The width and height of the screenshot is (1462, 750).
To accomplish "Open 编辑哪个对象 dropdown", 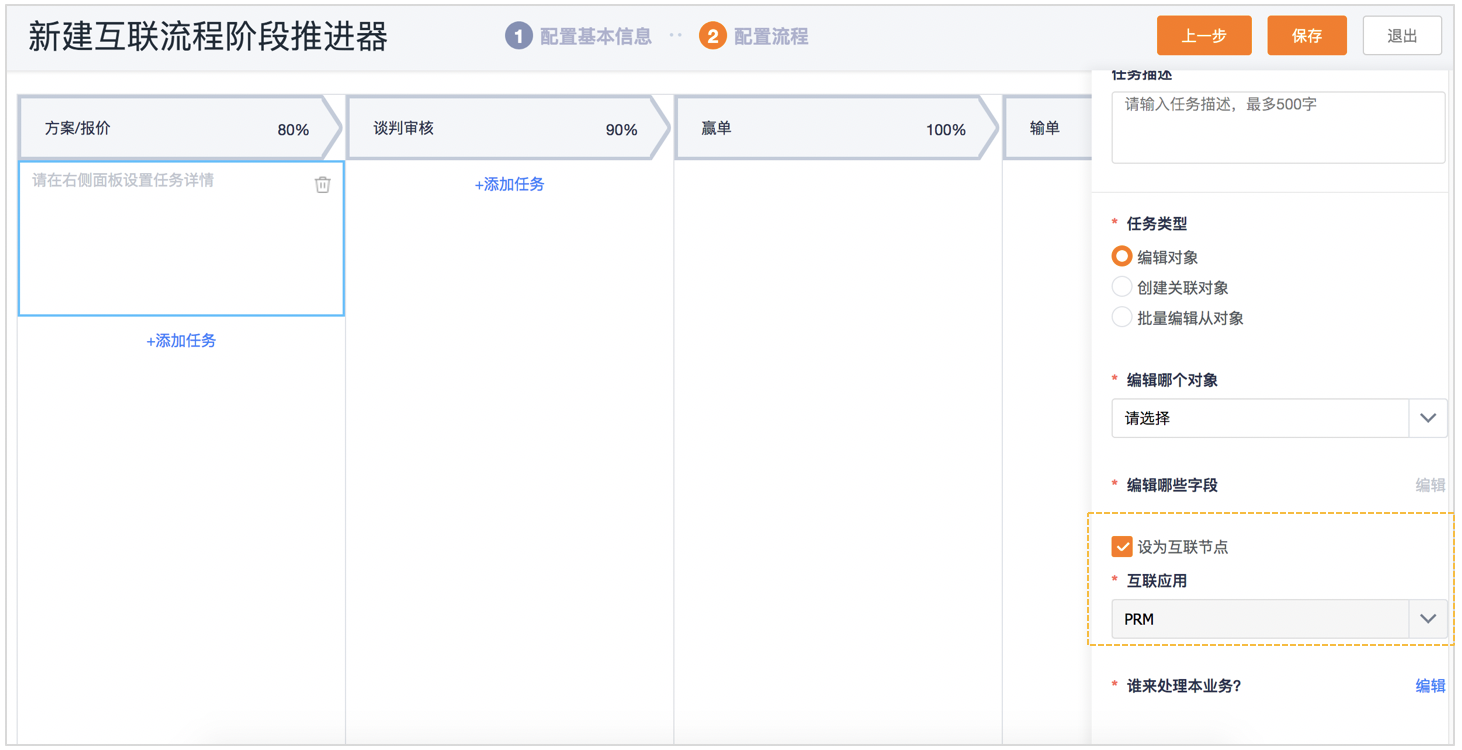I will coord(1279,418).
